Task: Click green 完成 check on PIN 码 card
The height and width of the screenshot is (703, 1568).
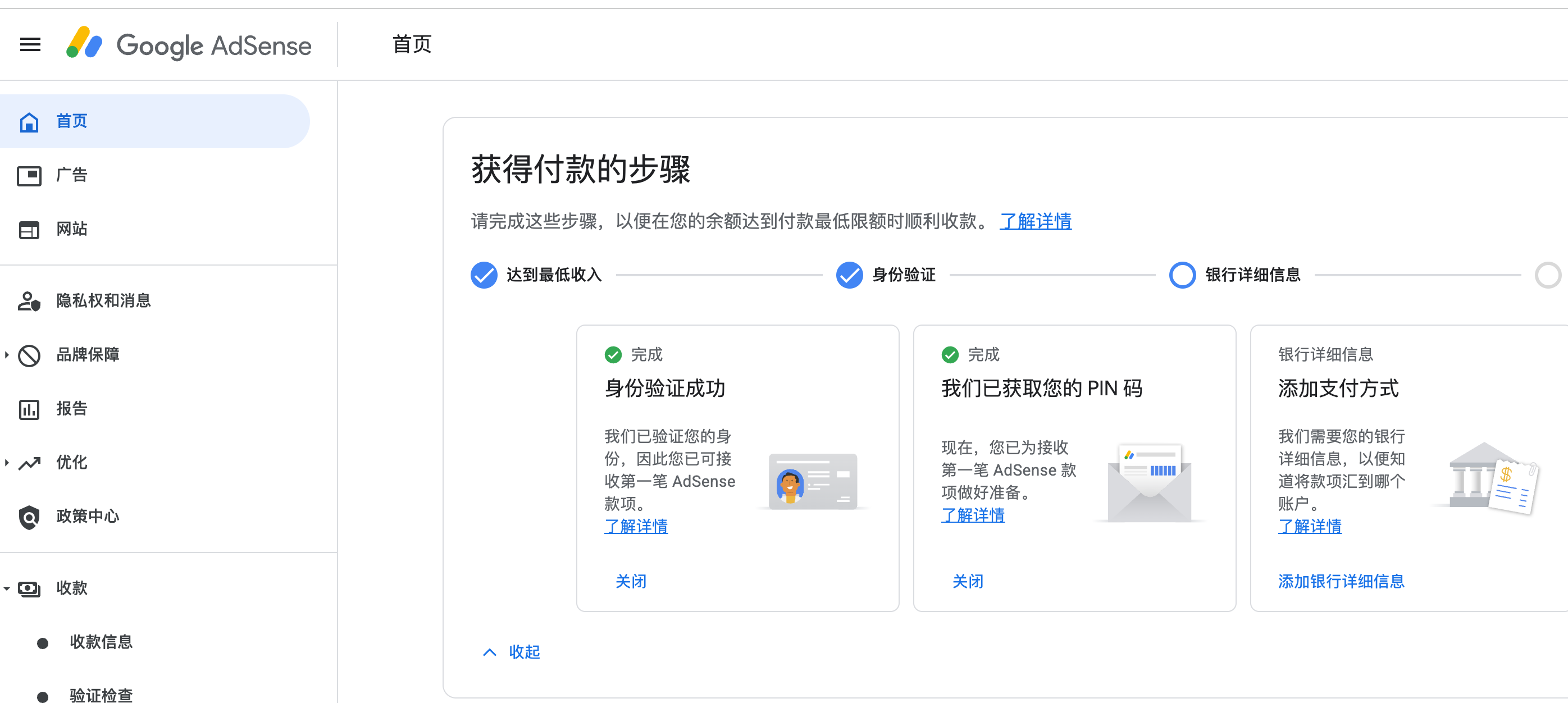Action: pyautogui.click(x=950, y=354)
